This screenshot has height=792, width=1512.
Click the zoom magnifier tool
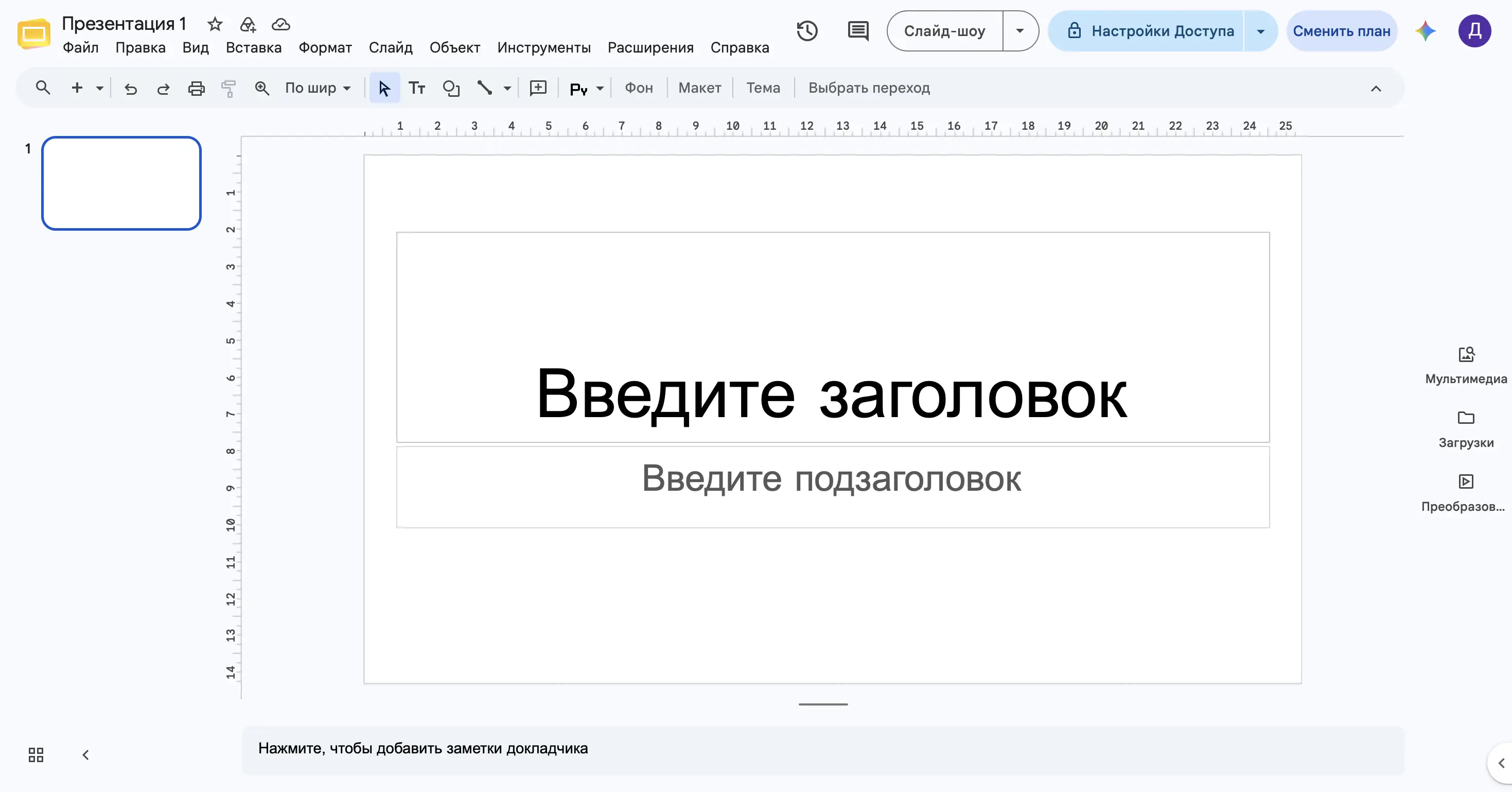tap(262, 88)
